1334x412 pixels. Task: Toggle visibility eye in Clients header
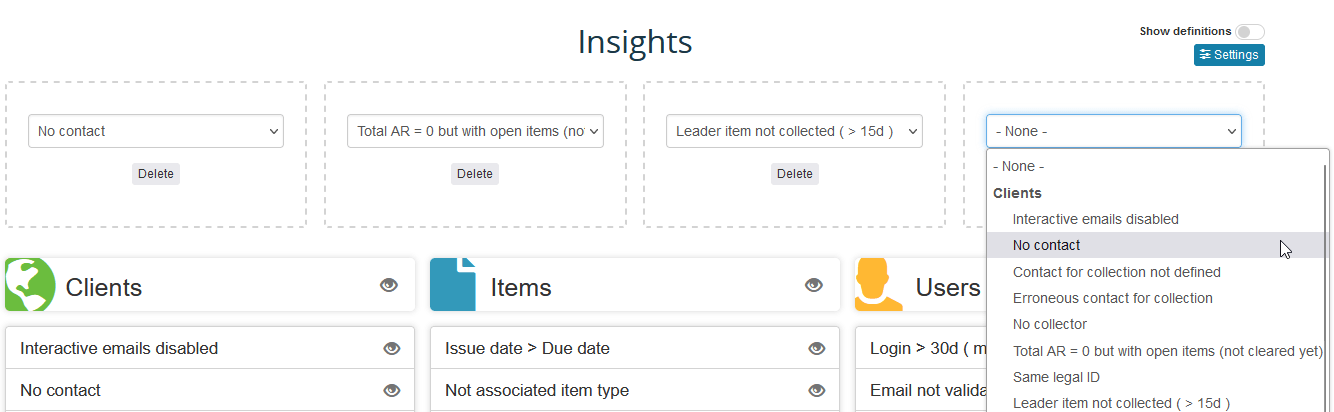pos(389,286)
